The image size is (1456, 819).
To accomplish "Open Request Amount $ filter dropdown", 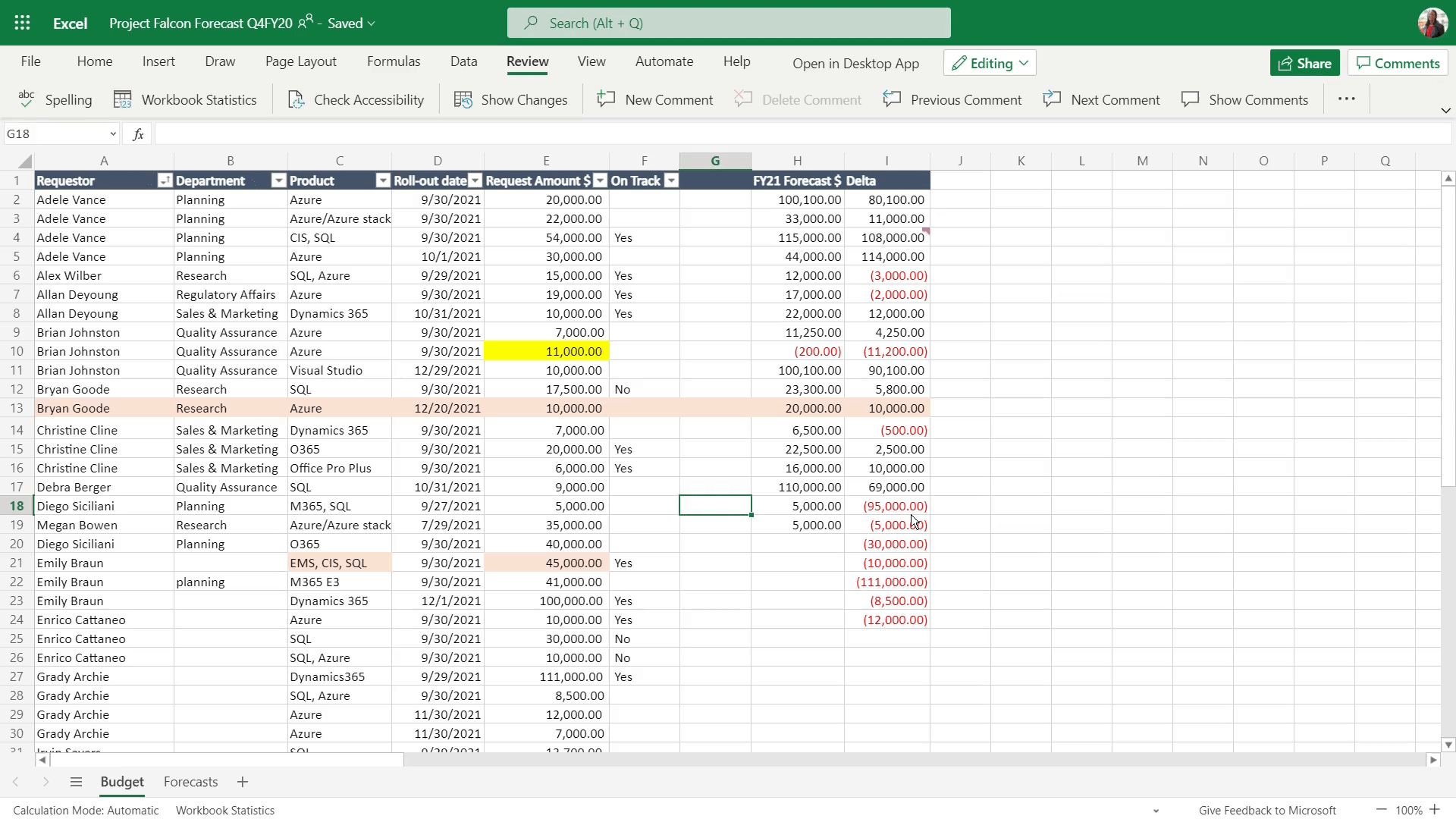I will click(x=601, y=180).
